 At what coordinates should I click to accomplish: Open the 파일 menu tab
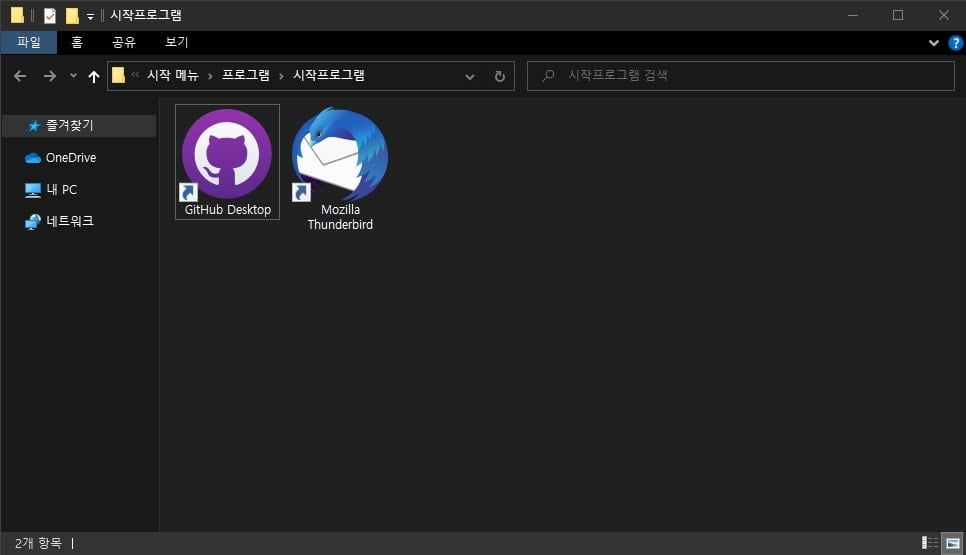pyautogui.click(x=29, y=43)
